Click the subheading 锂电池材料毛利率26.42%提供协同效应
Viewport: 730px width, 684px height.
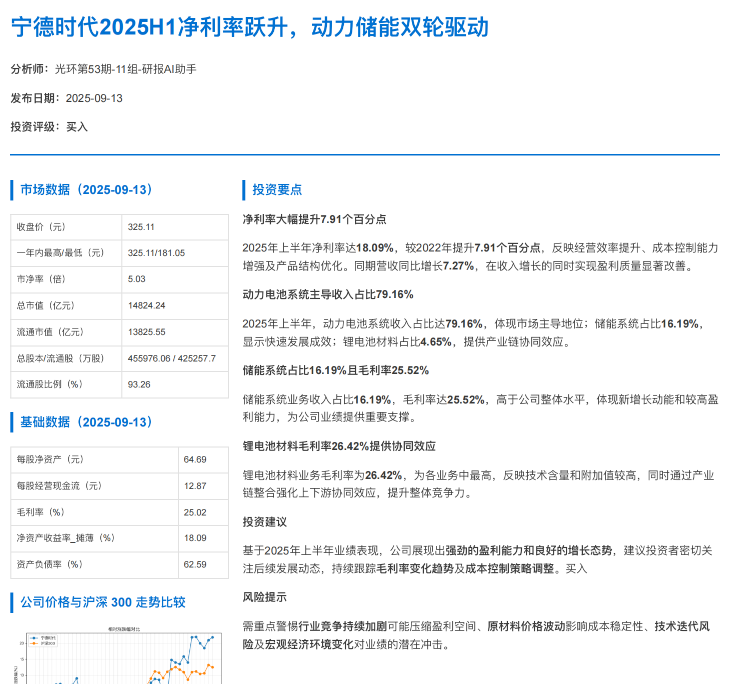339,447
